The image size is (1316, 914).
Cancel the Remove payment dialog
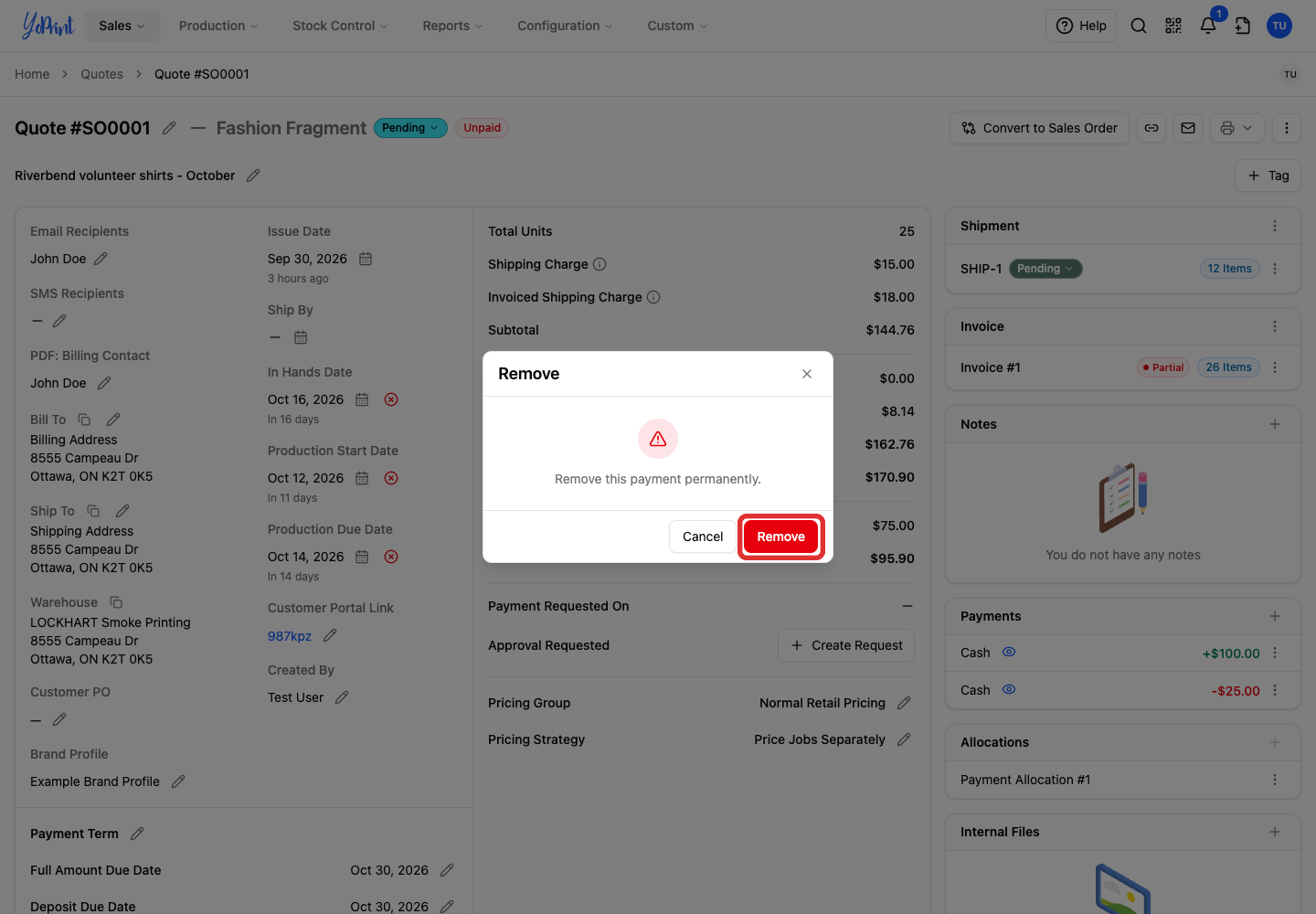pyautogui.click(x=702, y=537)
